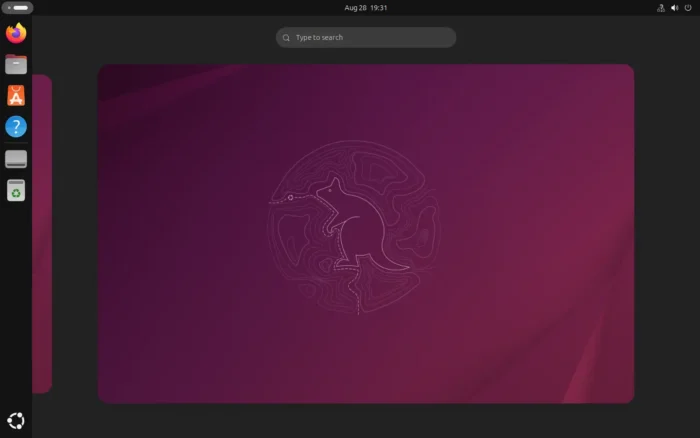Click the volume speaker icon
700x438 pixels.
click(674, 7)
